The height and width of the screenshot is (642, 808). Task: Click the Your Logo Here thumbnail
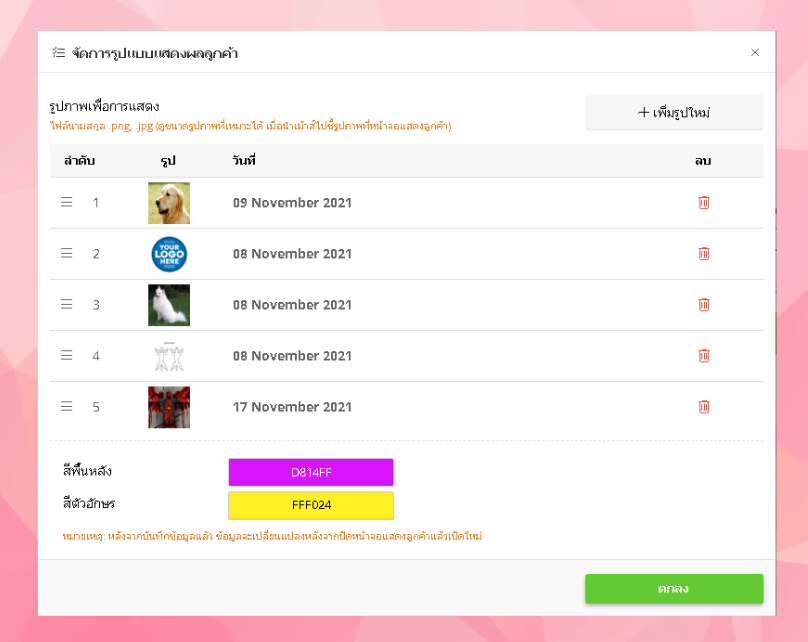[169, 254]
